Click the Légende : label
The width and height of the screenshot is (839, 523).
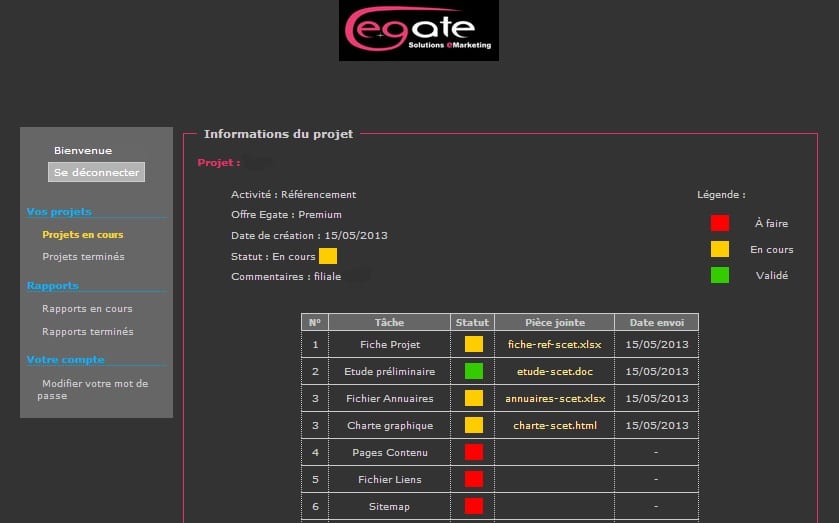point(721,194)
